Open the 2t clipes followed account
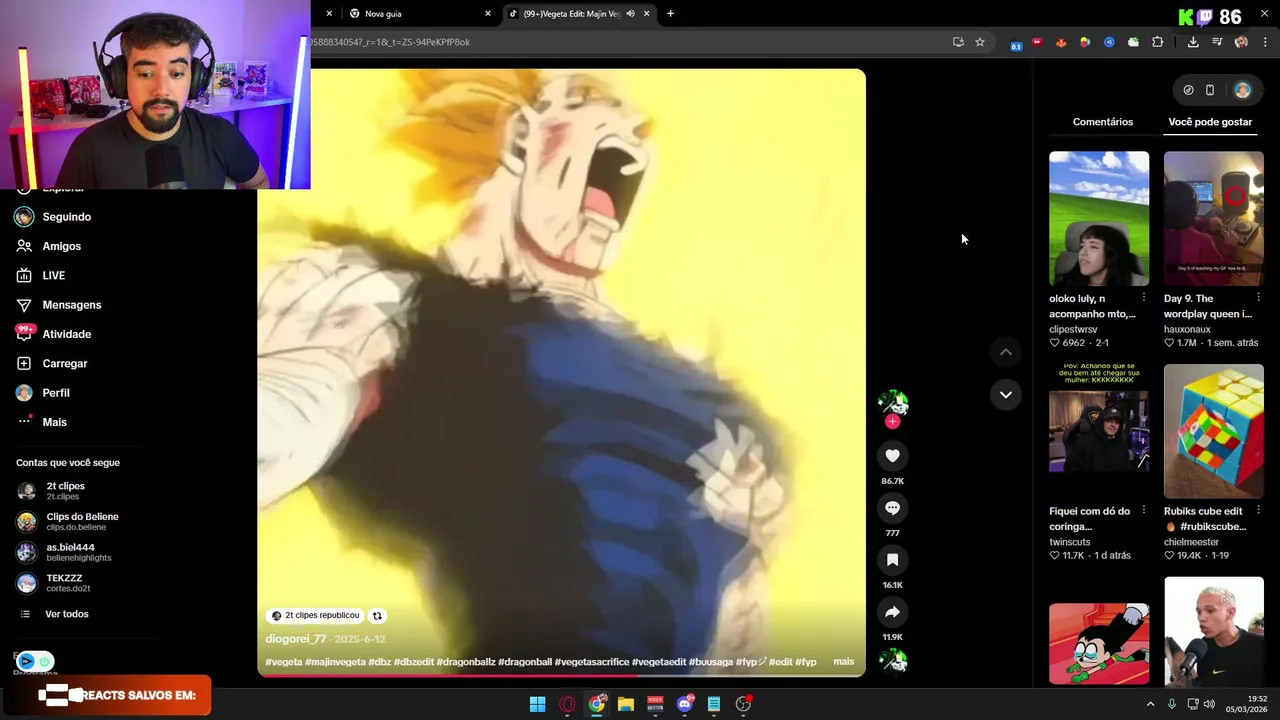The image size is (1280, 720). point(66,490)
